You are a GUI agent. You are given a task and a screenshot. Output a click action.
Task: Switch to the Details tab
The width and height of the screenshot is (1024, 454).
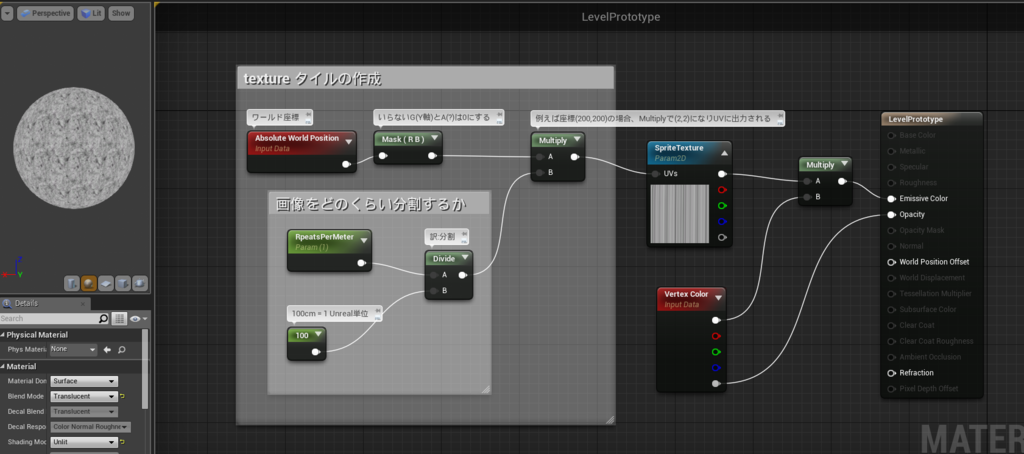pyautogui.click(x=44, y=304)
